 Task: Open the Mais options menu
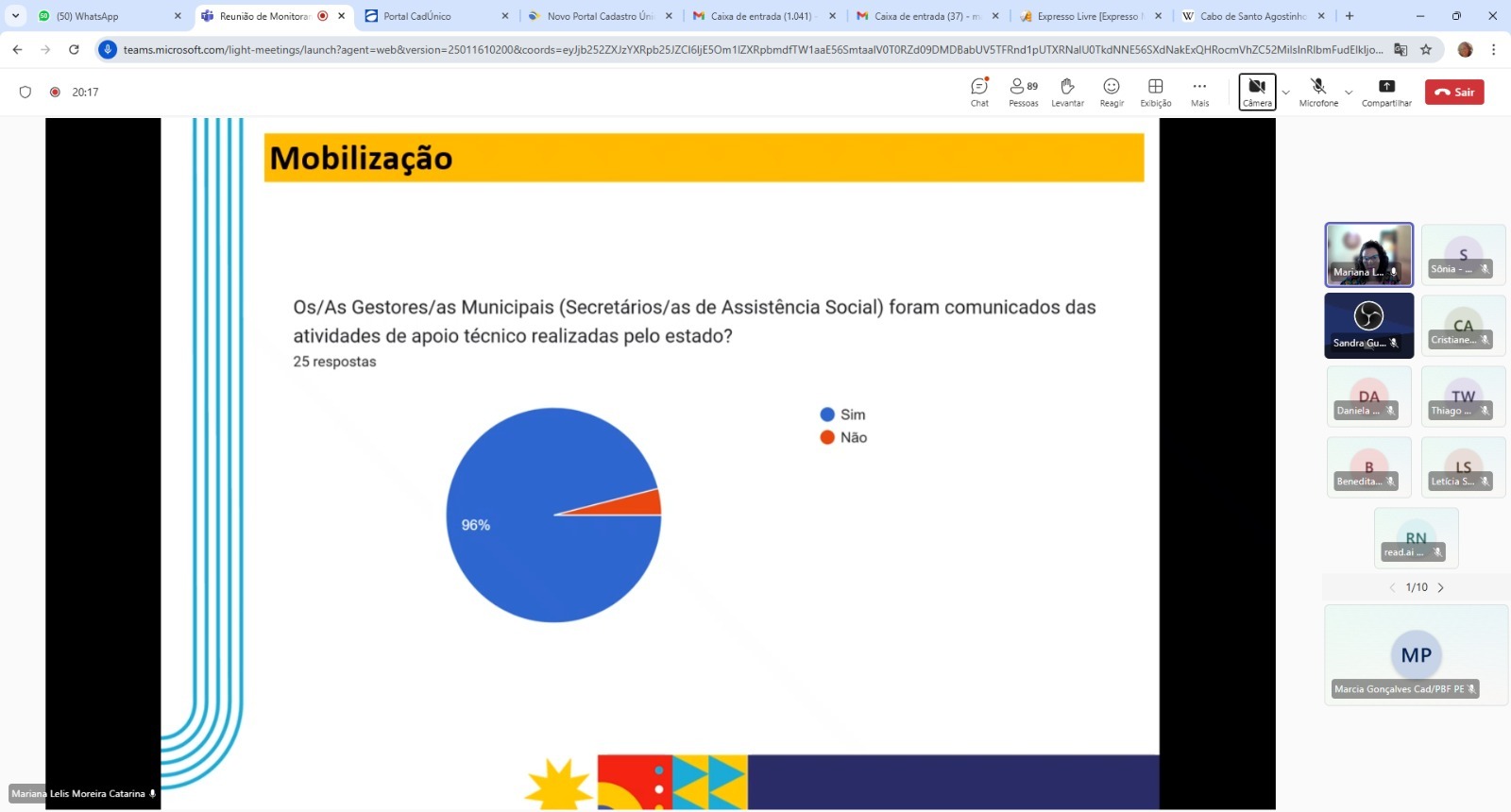pos(1199,92)
